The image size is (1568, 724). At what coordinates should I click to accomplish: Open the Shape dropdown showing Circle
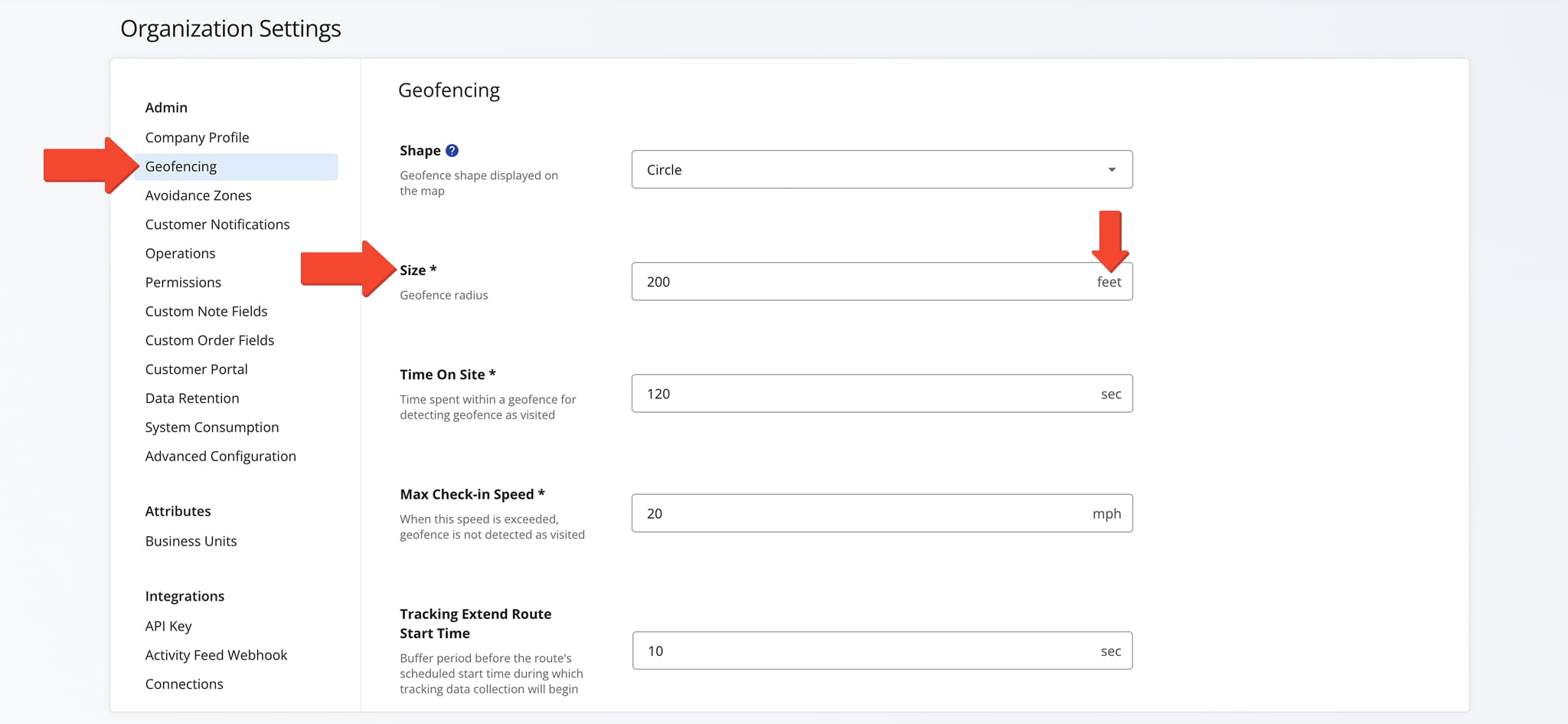coord(882,169)
